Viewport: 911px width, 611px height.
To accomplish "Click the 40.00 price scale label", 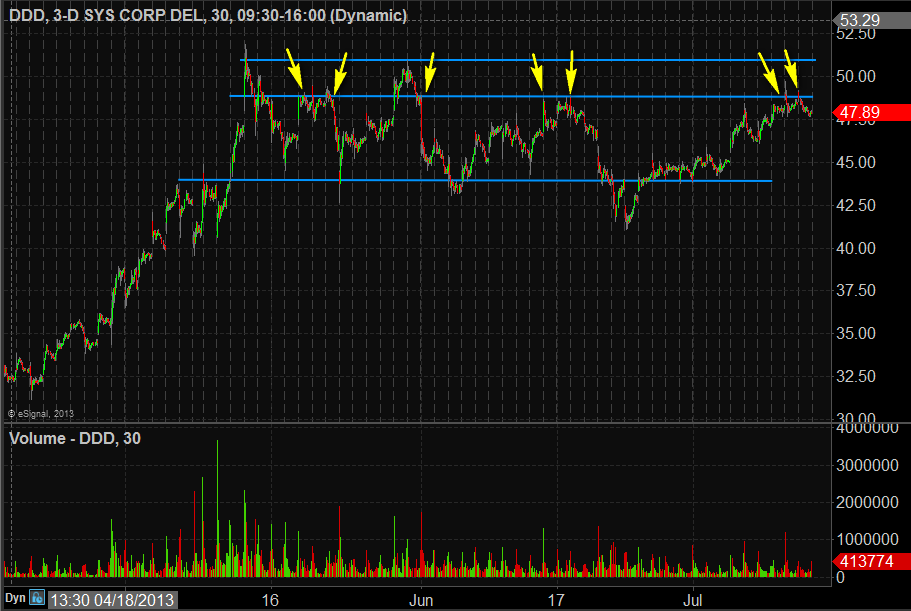I will pyautogui.click(x=855, y=248).
